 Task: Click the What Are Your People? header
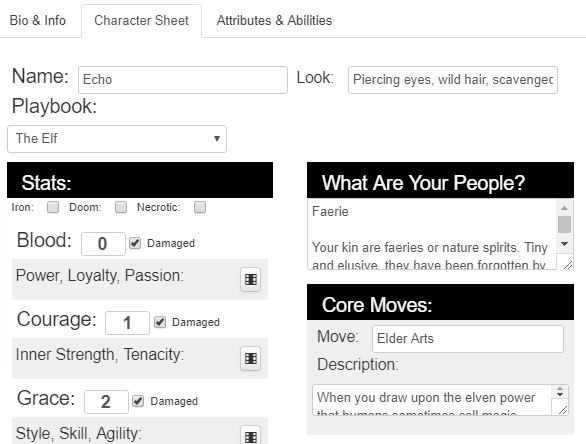click(x=440, y=180)
